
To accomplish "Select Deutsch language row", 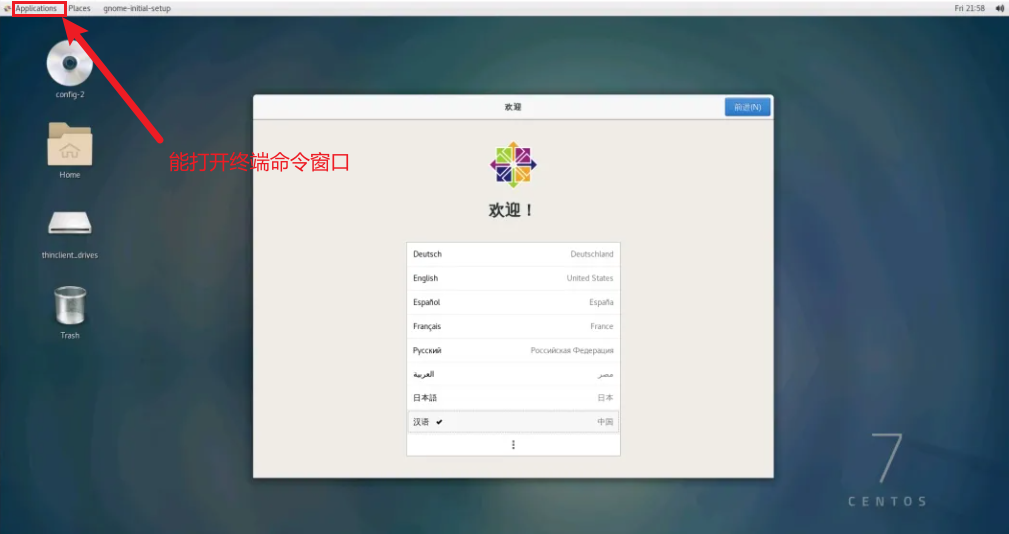I will click(513, 254).
